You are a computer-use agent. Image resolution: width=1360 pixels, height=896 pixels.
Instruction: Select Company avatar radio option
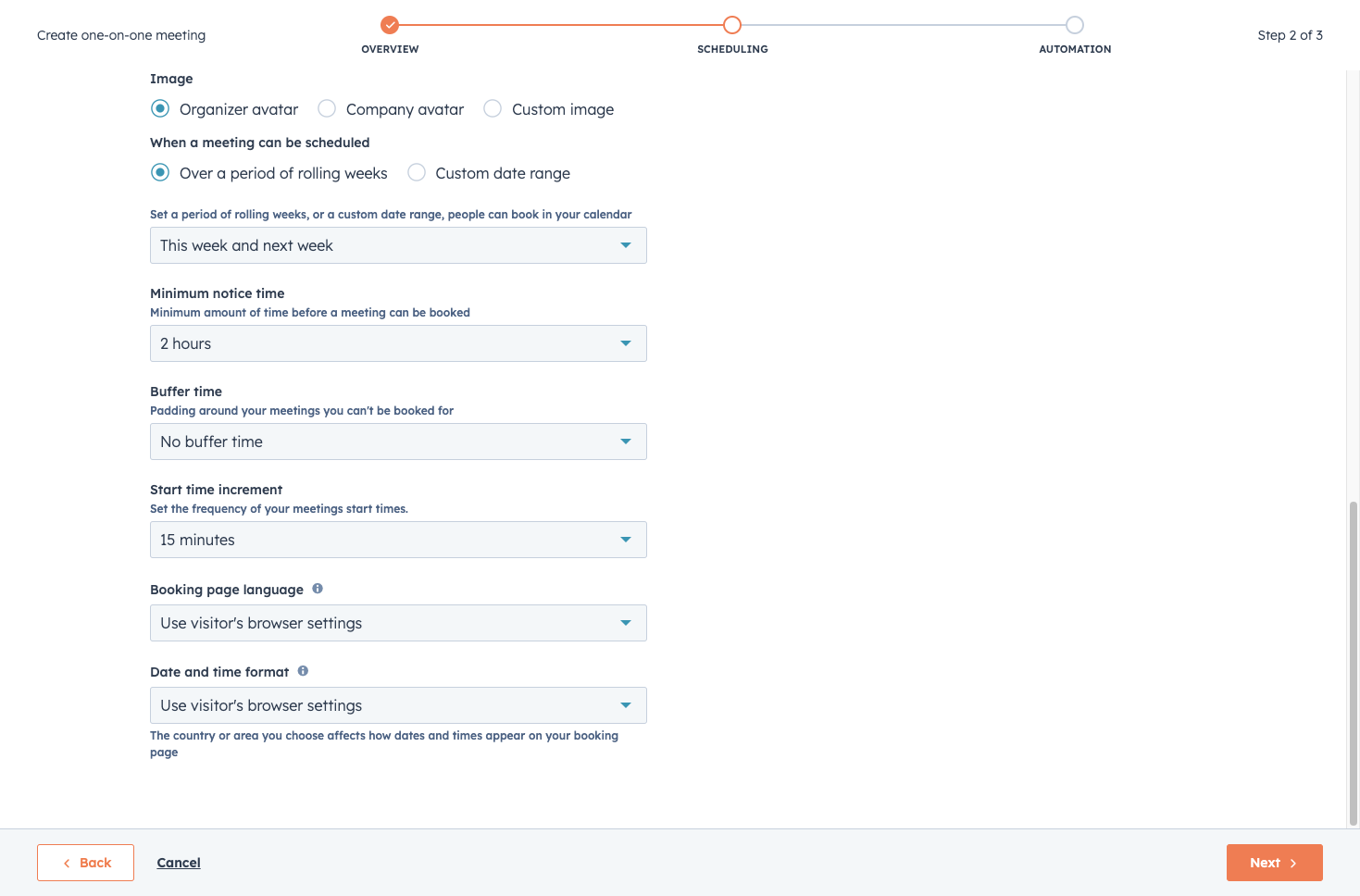click(327, 108)
